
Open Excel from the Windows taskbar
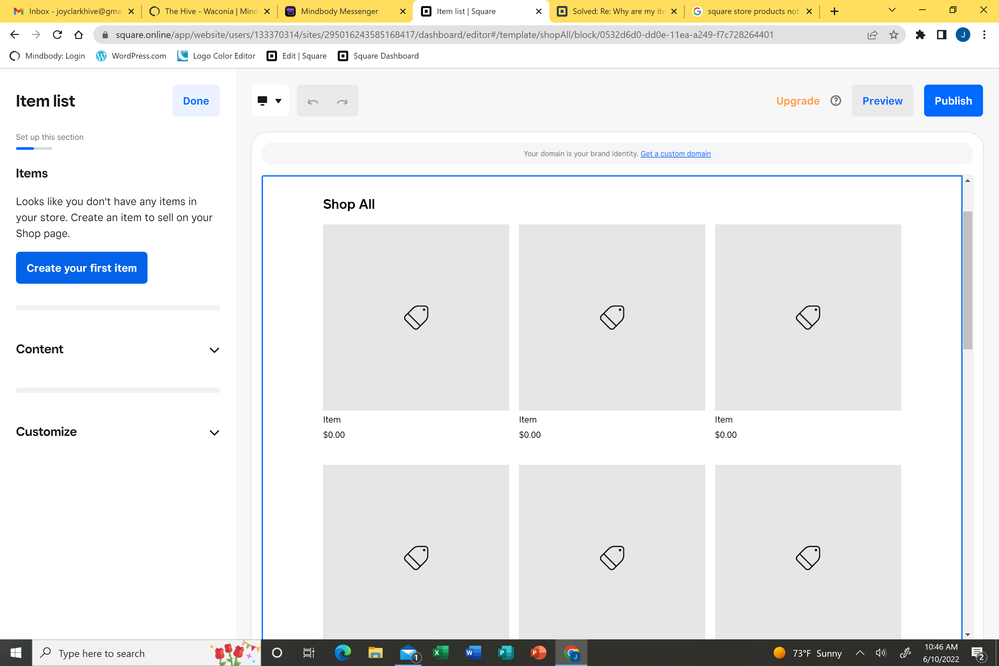pos(440,653)
